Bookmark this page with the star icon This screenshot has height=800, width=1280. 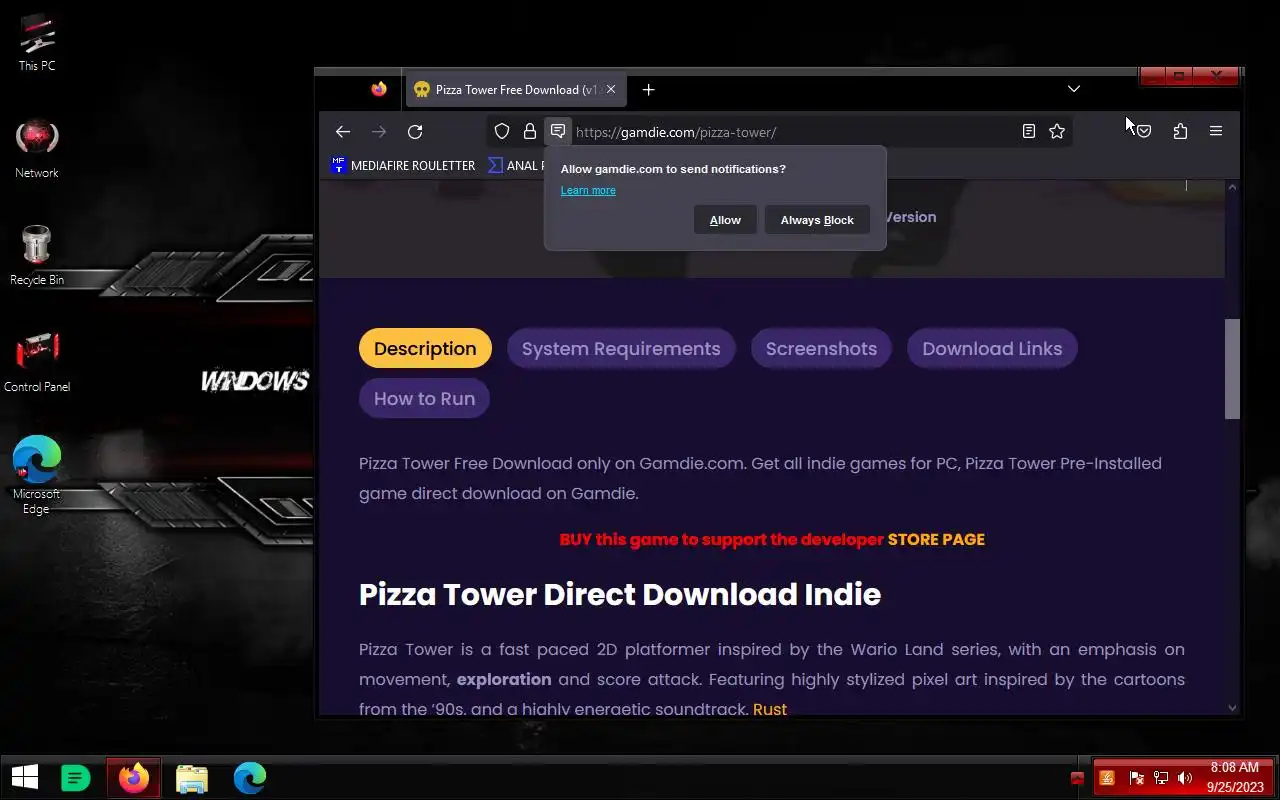[x=1057, y=131]
